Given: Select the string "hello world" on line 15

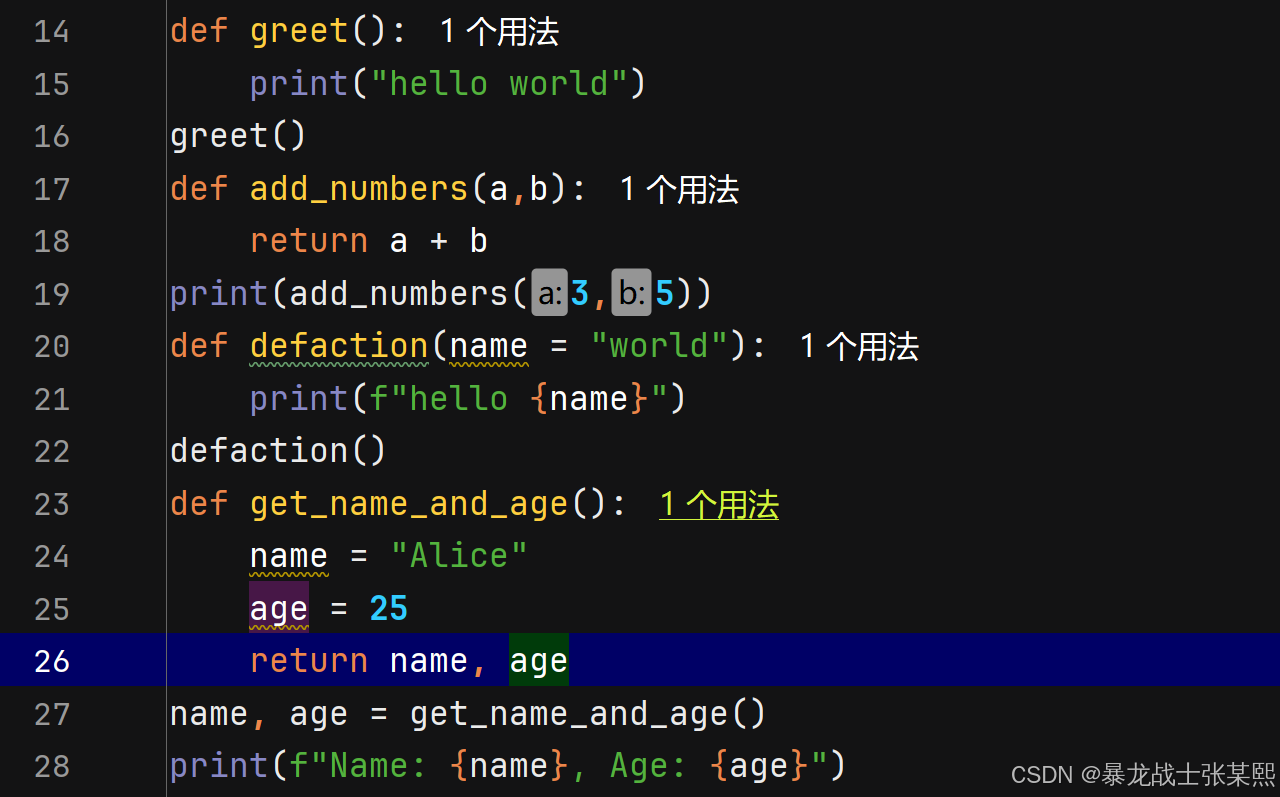Looking at the screenshot, I should click(505, 83).
